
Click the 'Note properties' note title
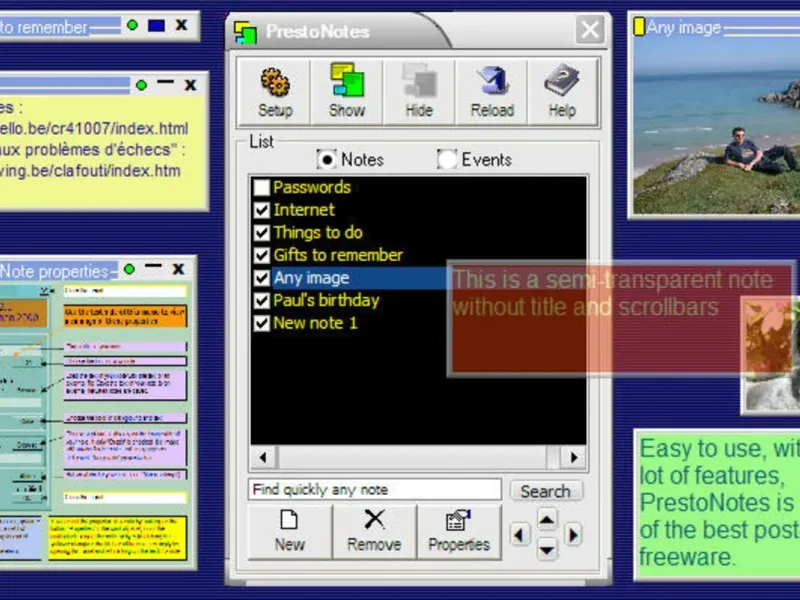[55, 271]
